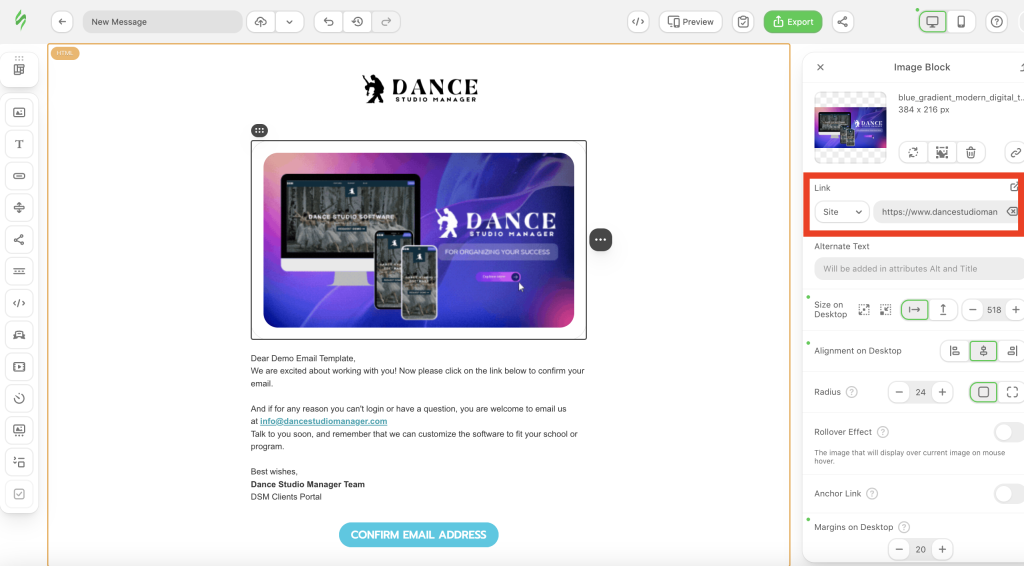1024x566 pixels.
Task: Select the height size option
Action: click(x=943, y=309)
